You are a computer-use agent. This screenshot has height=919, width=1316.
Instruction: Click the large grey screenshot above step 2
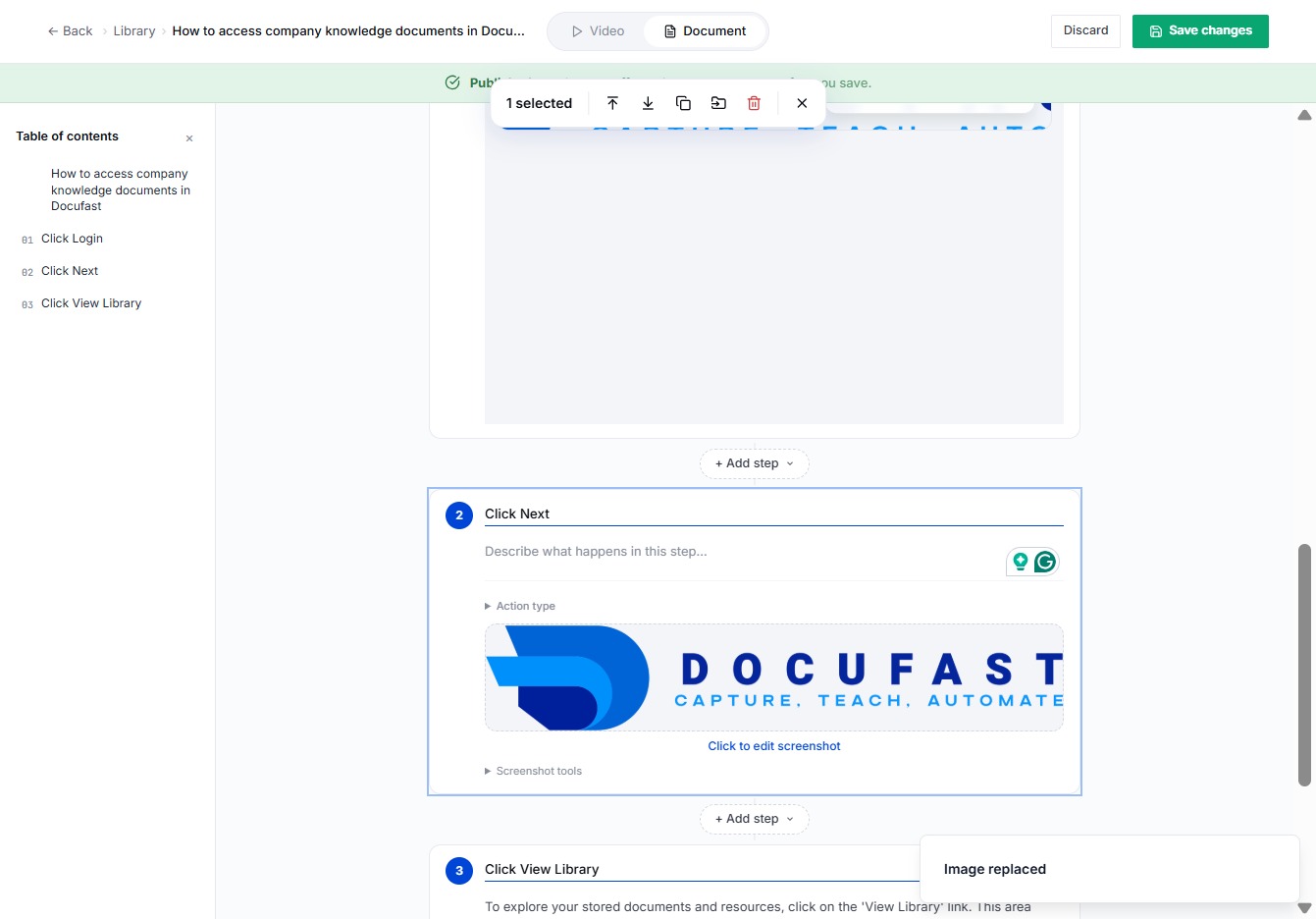774,275
